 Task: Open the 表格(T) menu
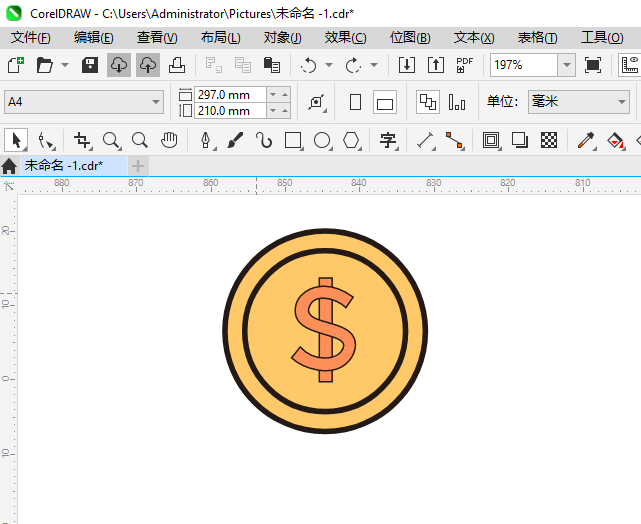pos(538,38)
